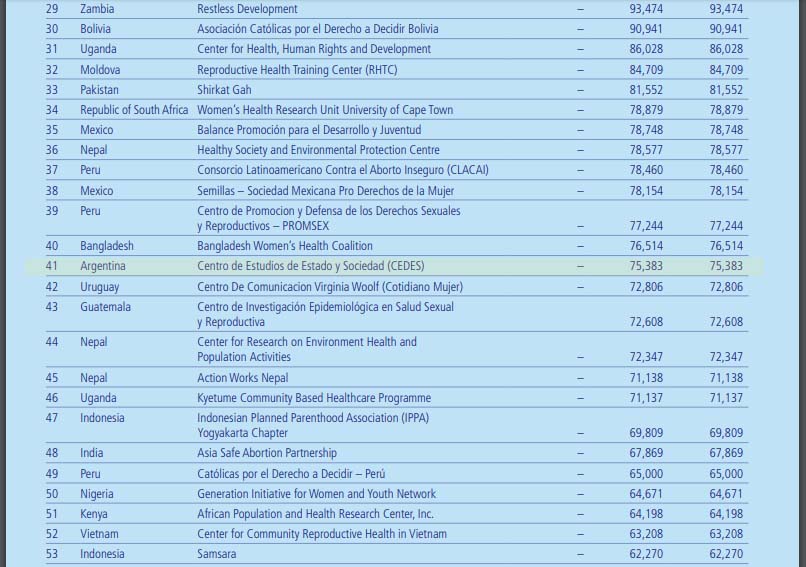Click the Vietnam country cell

tap(100, 534)
